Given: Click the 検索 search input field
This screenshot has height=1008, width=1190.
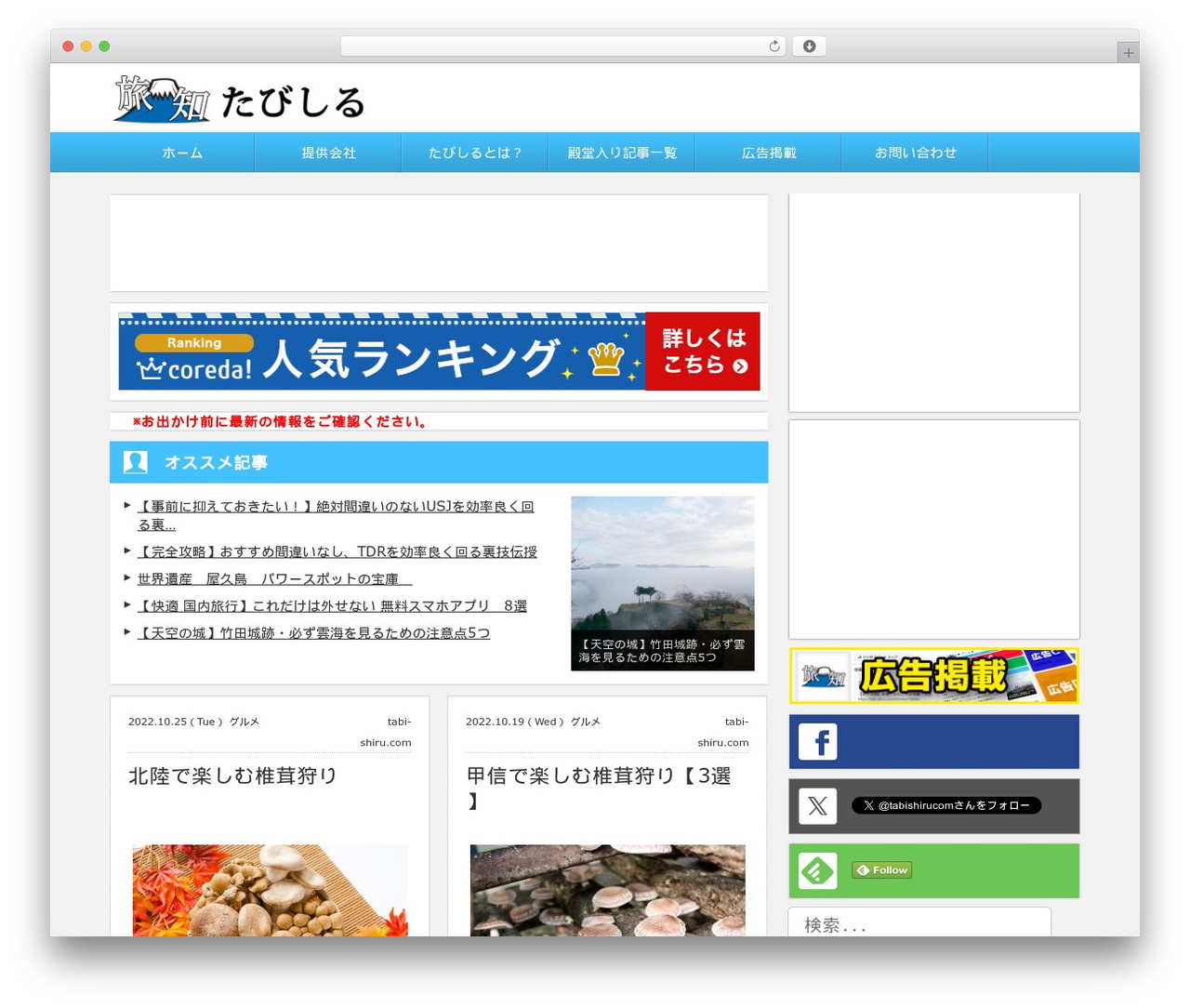Looking at the screenshot, I should click(919, 923).
